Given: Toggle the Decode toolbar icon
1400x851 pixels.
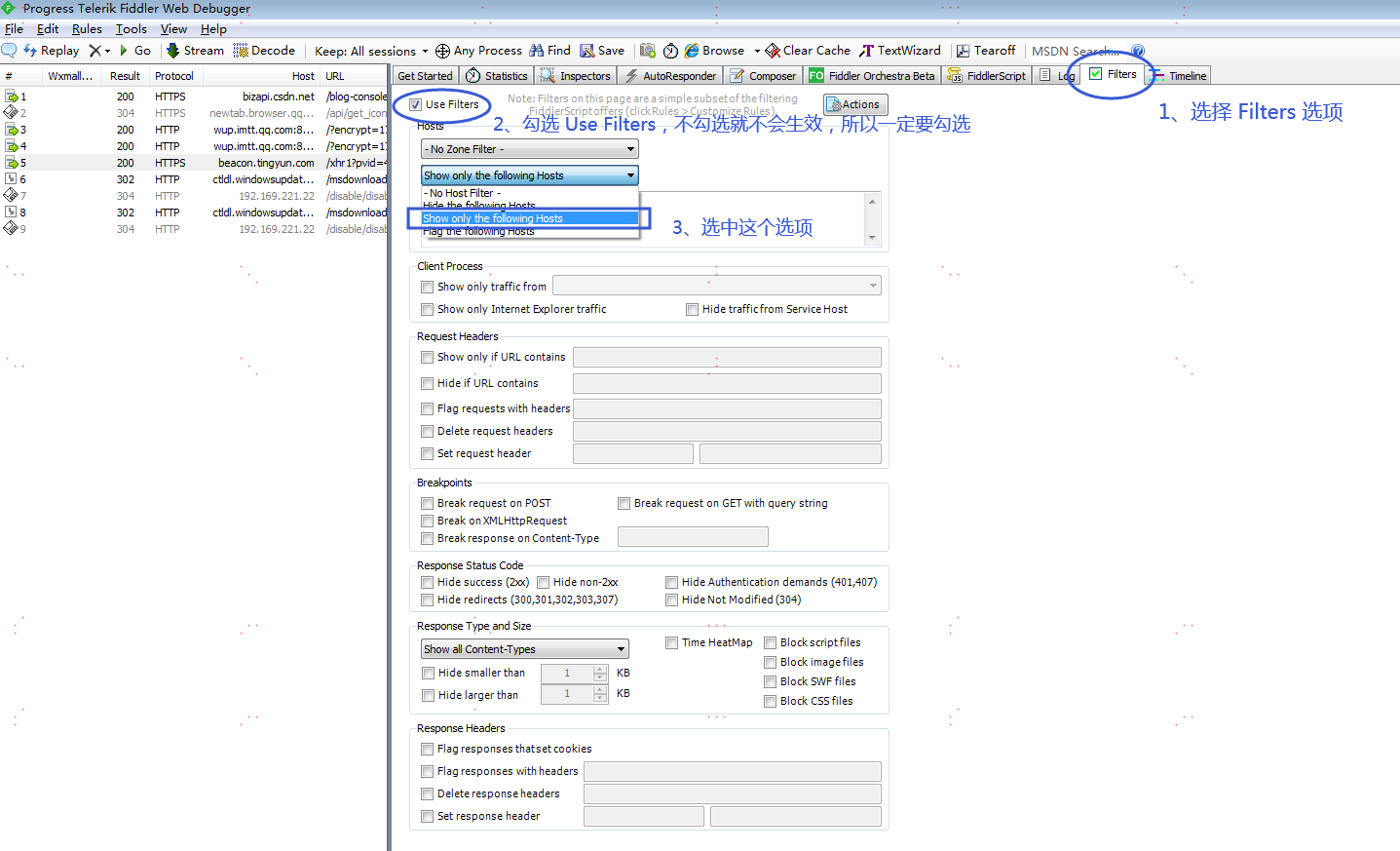Looking at the screenshot, I should click(264, 50).
